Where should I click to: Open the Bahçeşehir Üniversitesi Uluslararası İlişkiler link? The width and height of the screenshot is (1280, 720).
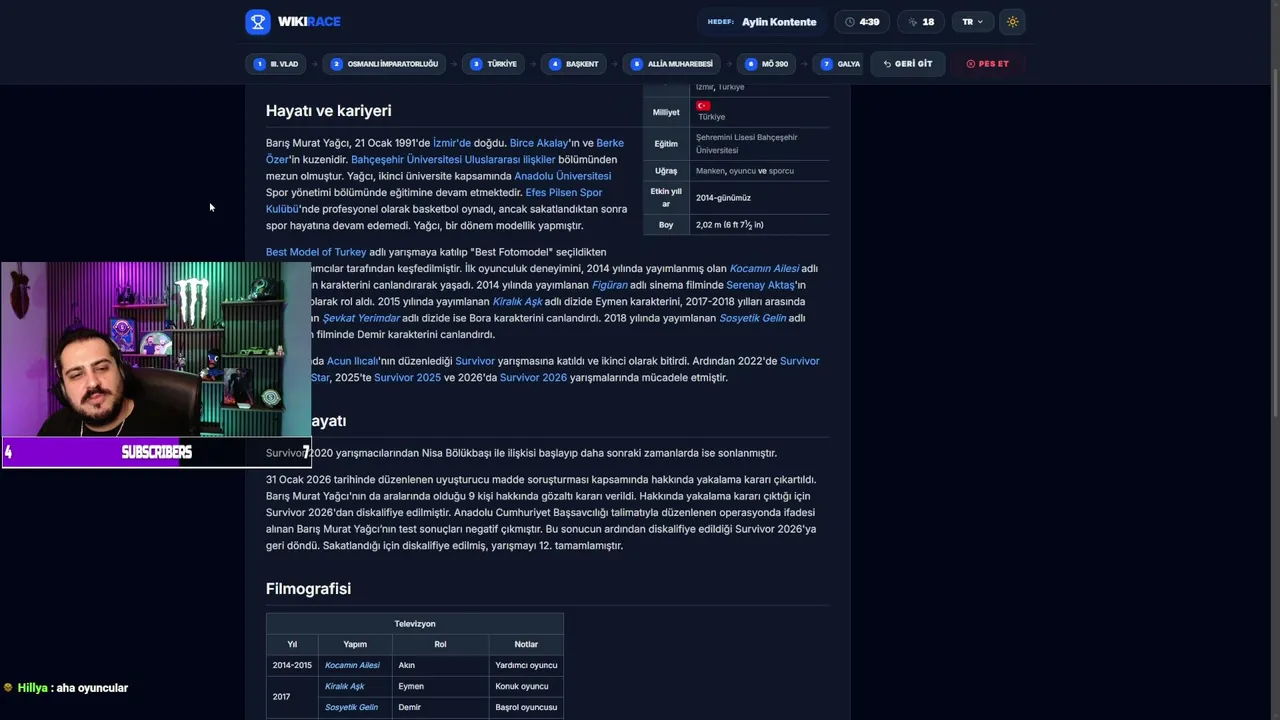453,160
